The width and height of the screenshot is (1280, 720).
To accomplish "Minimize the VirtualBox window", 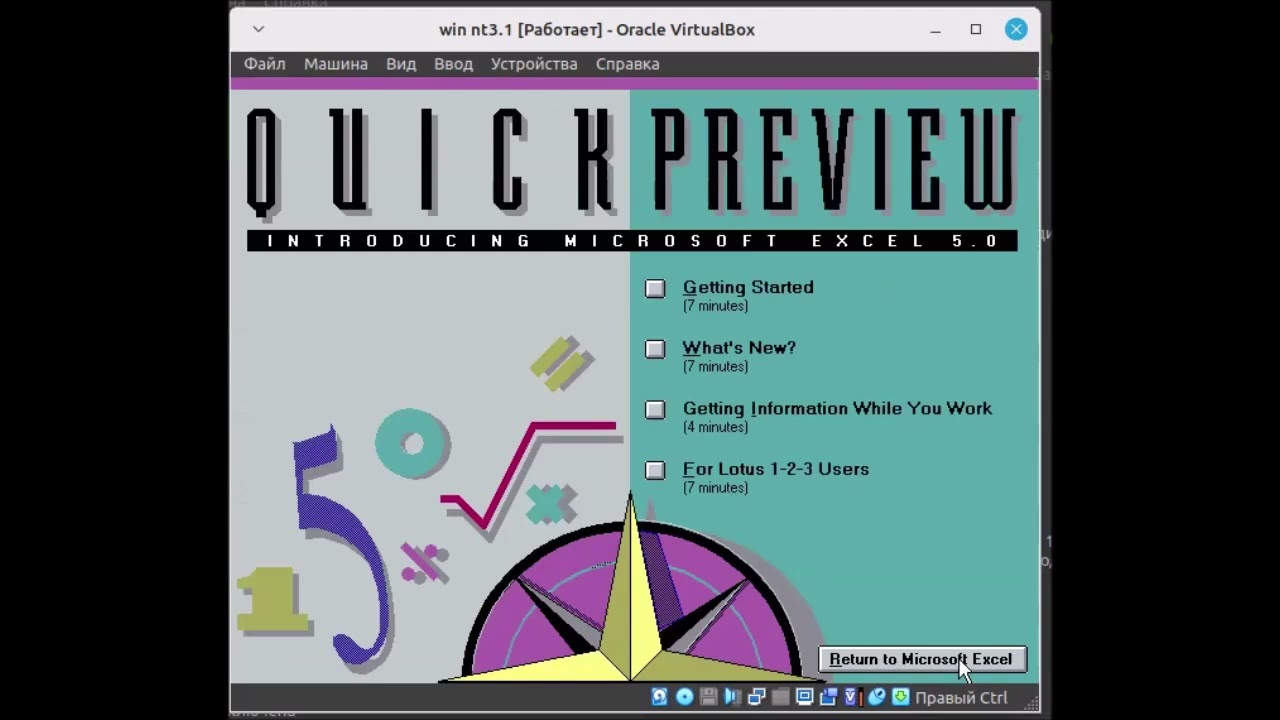I will pos(935,30).
